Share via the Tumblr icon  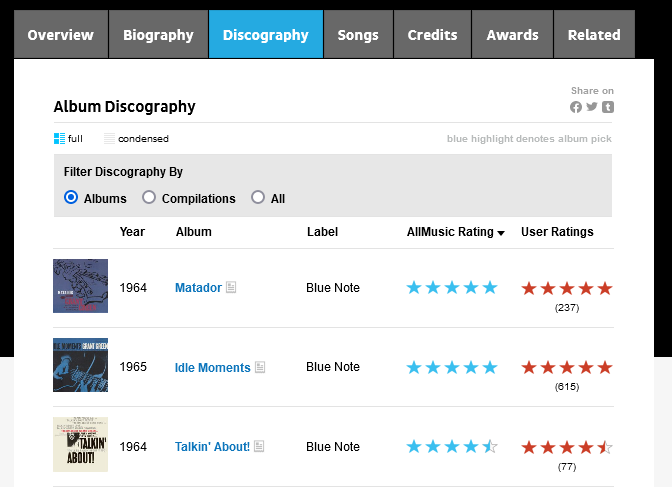click(608, 107)
